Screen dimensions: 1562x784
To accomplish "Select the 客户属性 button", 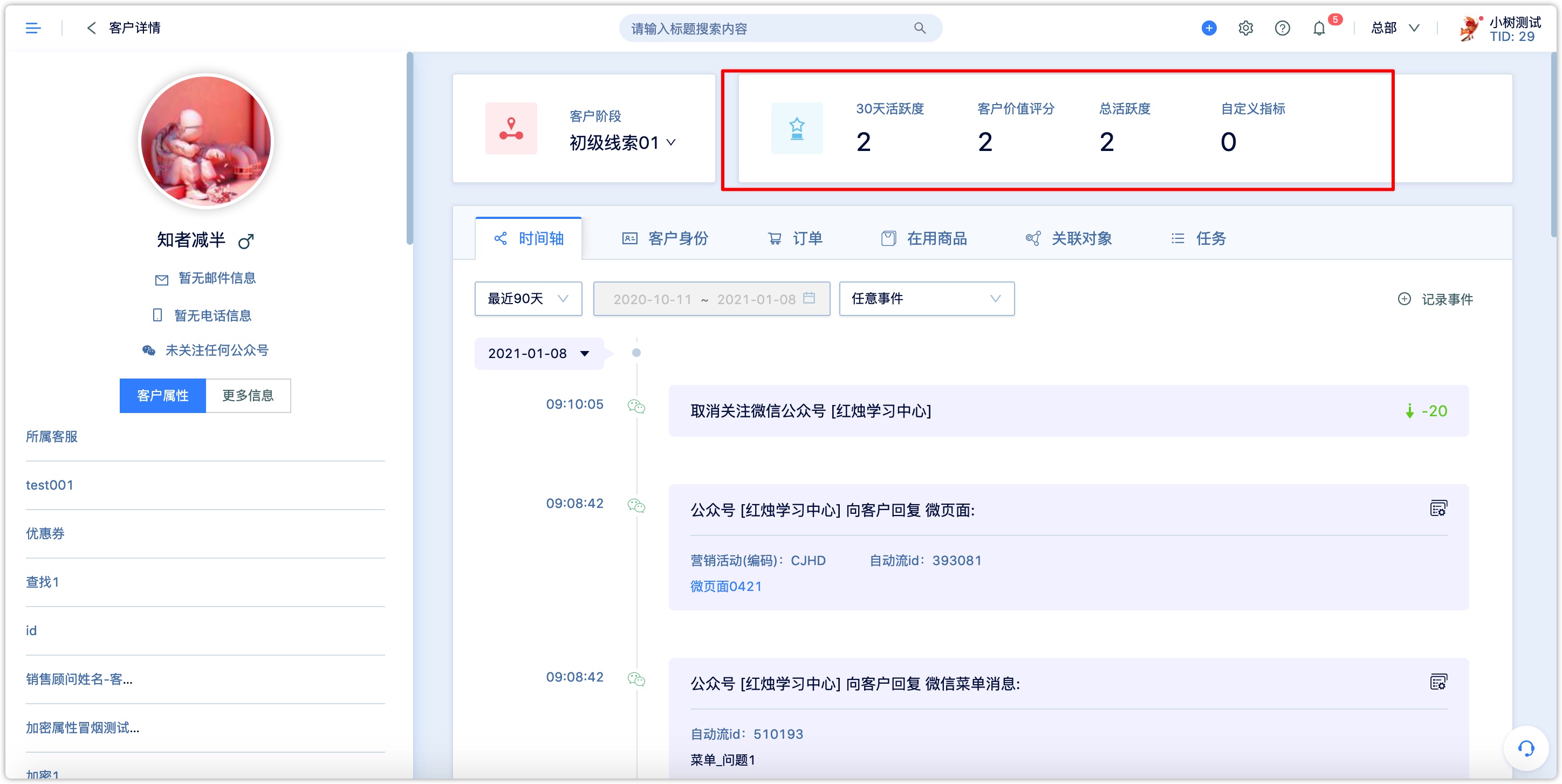I will (162, 395).
